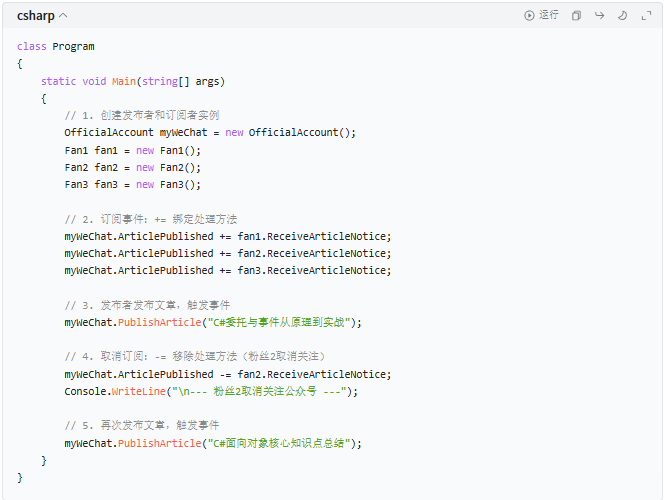Switch code block to dark theme
Screen dimensions: 664x500
[622, 15]
